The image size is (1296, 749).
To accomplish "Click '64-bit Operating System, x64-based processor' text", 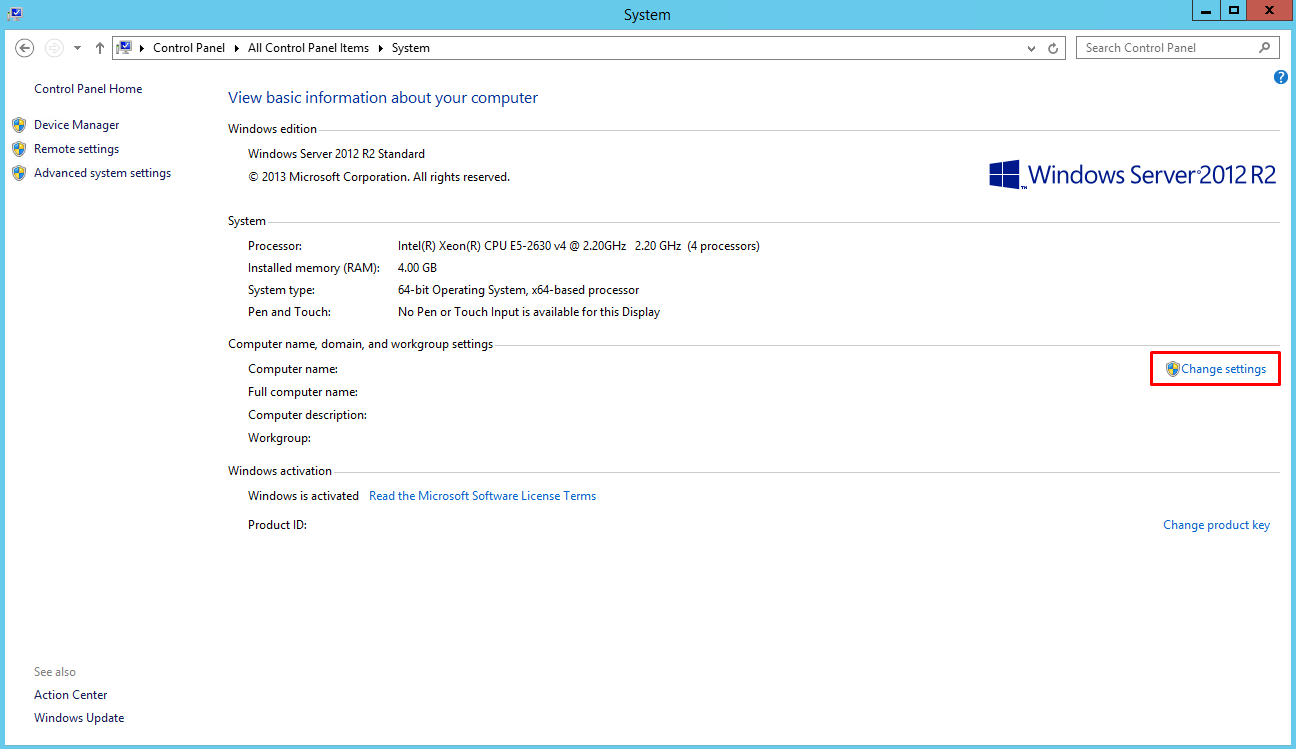I will pos(518,290).
